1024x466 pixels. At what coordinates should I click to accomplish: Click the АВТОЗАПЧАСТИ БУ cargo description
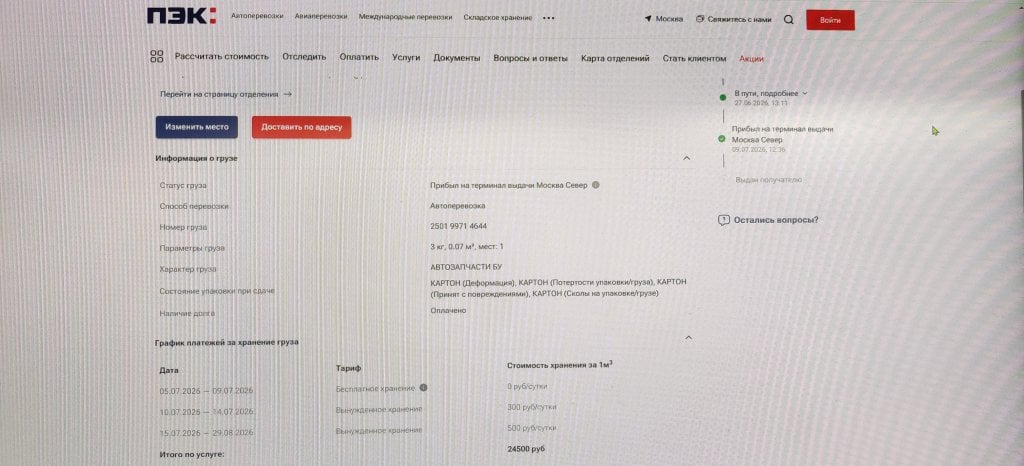(466, 267)
